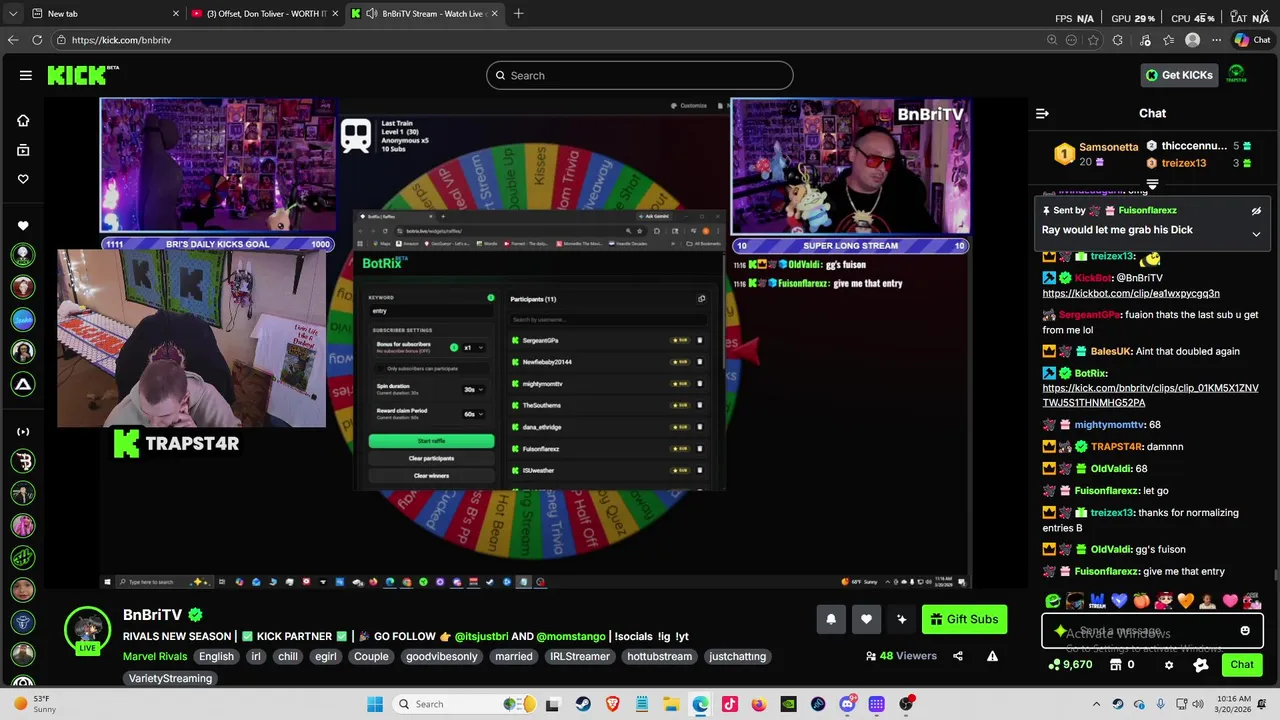
Task: Click the KICK logo
Action: coord(83,75)
